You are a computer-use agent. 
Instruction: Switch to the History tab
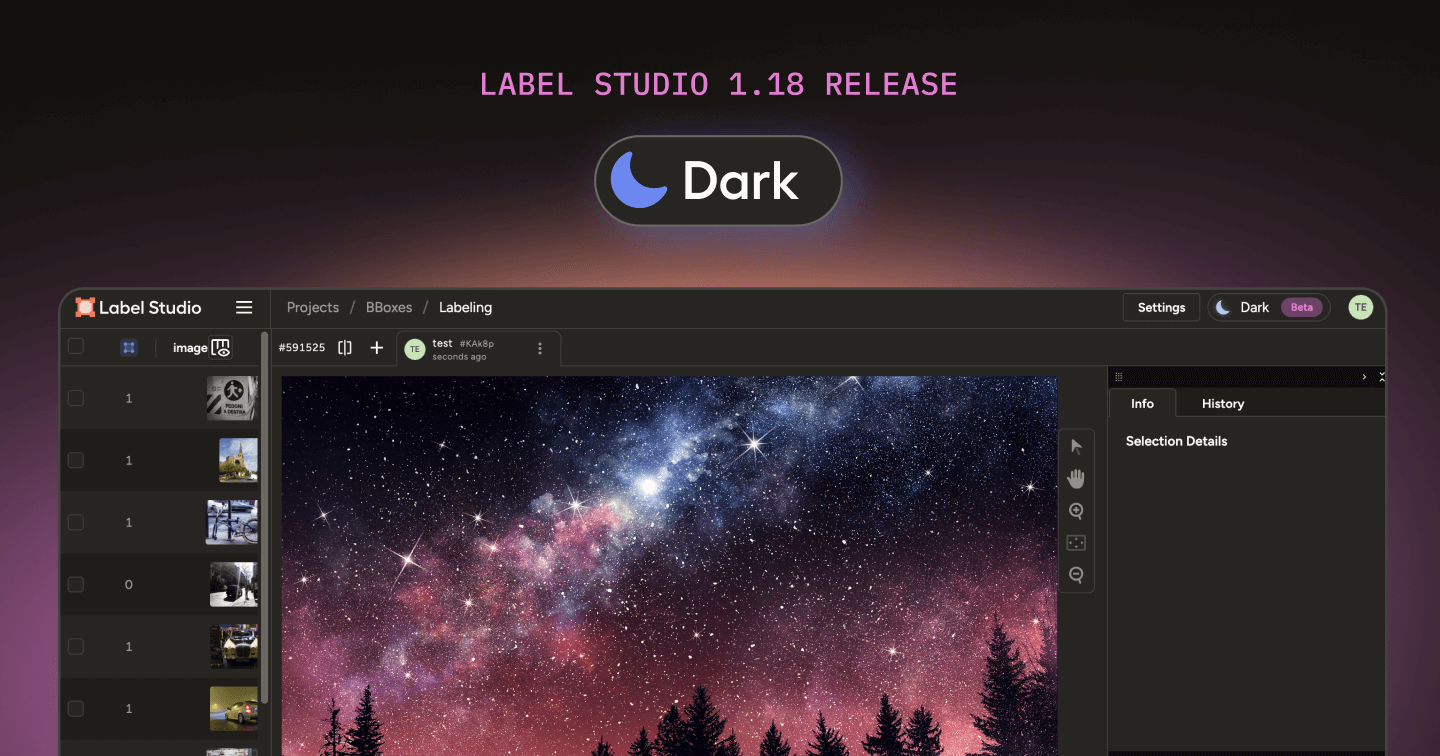(x=1222, y=403)
